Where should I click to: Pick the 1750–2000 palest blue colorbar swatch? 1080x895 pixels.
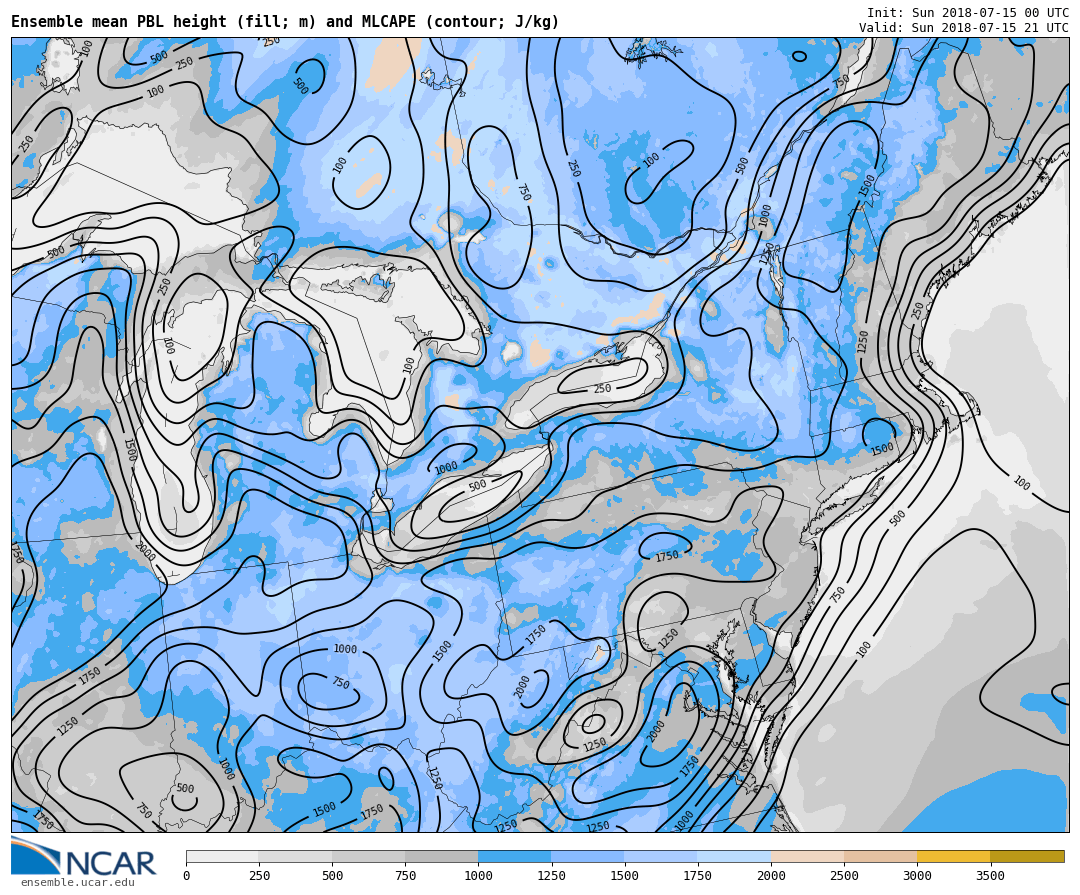(734, 856)
